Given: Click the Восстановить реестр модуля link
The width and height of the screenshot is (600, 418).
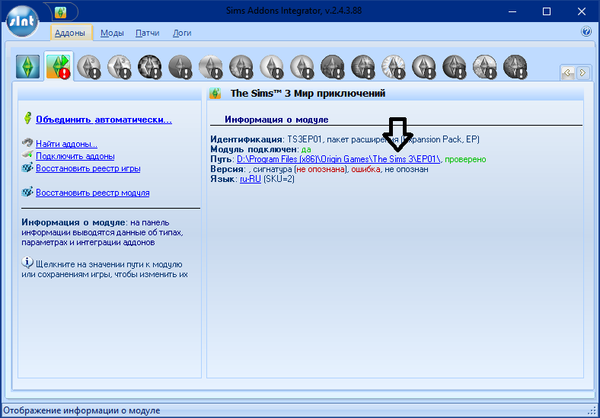Looking at the screenshot, I should [93, 193].
